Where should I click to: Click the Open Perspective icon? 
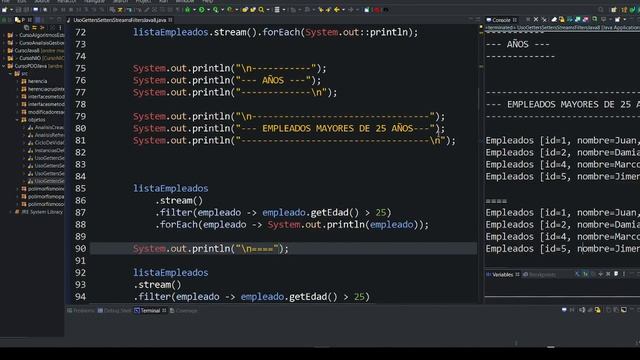613,10
